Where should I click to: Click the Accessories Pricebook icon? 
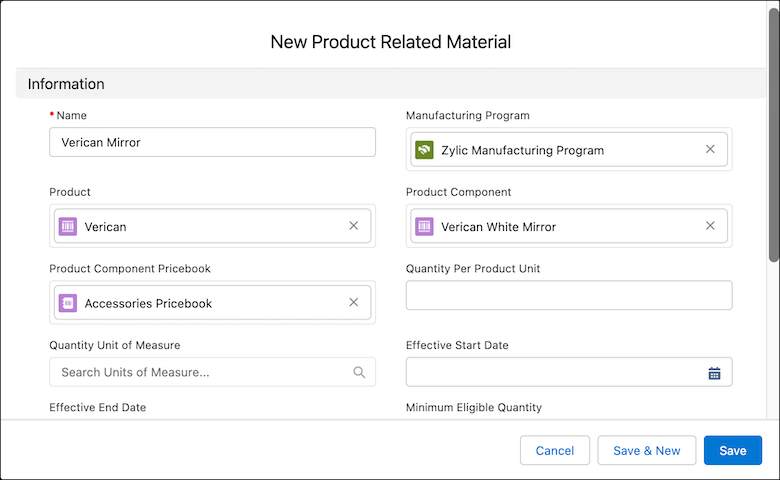click(68, 303)
